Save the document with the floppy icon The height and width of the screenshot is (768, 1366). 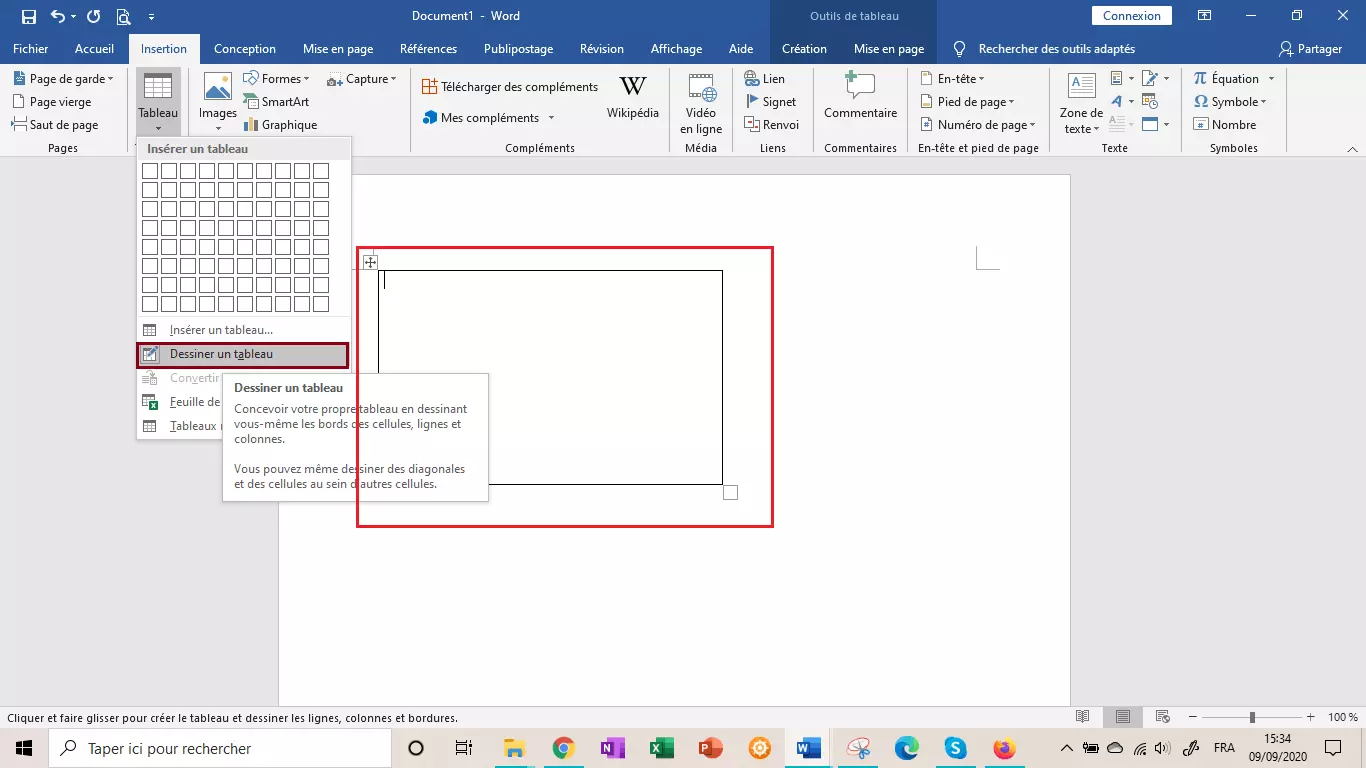click(x=28, y=16)
